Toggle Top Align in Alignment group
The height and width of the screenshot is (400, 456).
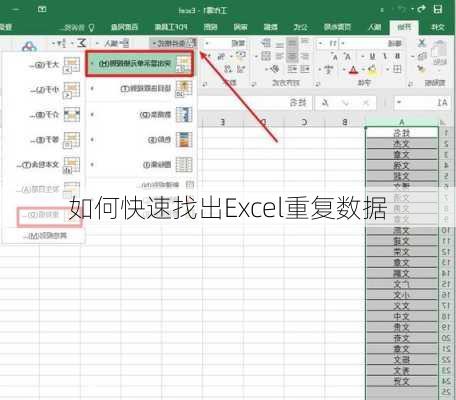pos(305,42)
